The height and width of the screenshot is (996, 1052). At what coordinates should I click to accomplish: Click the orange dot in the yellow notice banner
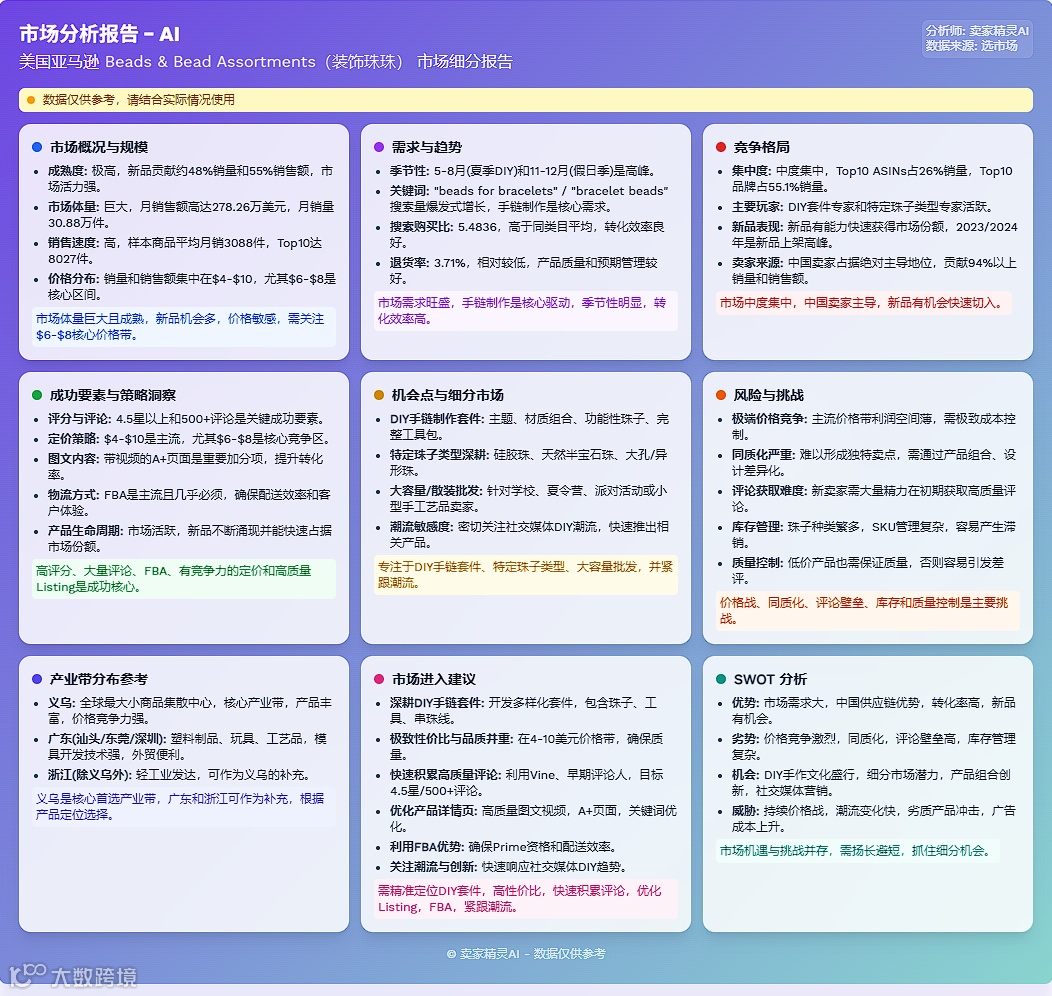(31, 100)
